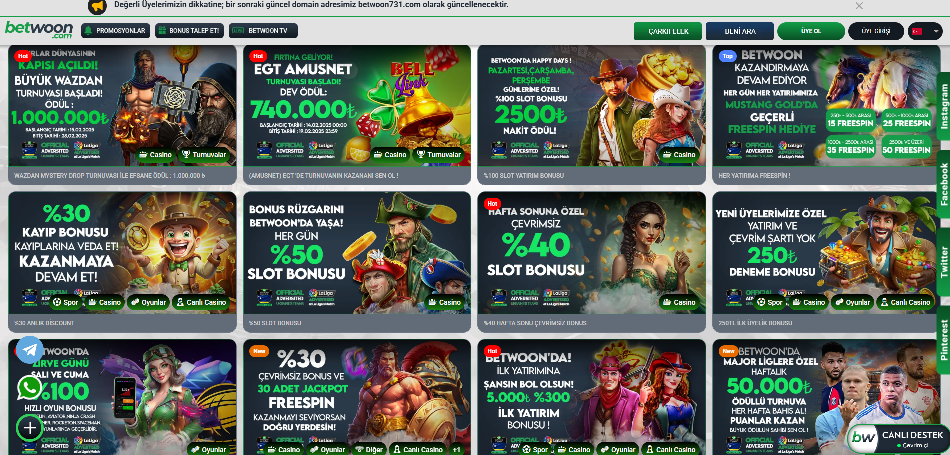Viewport: 950px width, 455px height.
Task: Expand the Turkish flag language dropdown
Action: 925,31
